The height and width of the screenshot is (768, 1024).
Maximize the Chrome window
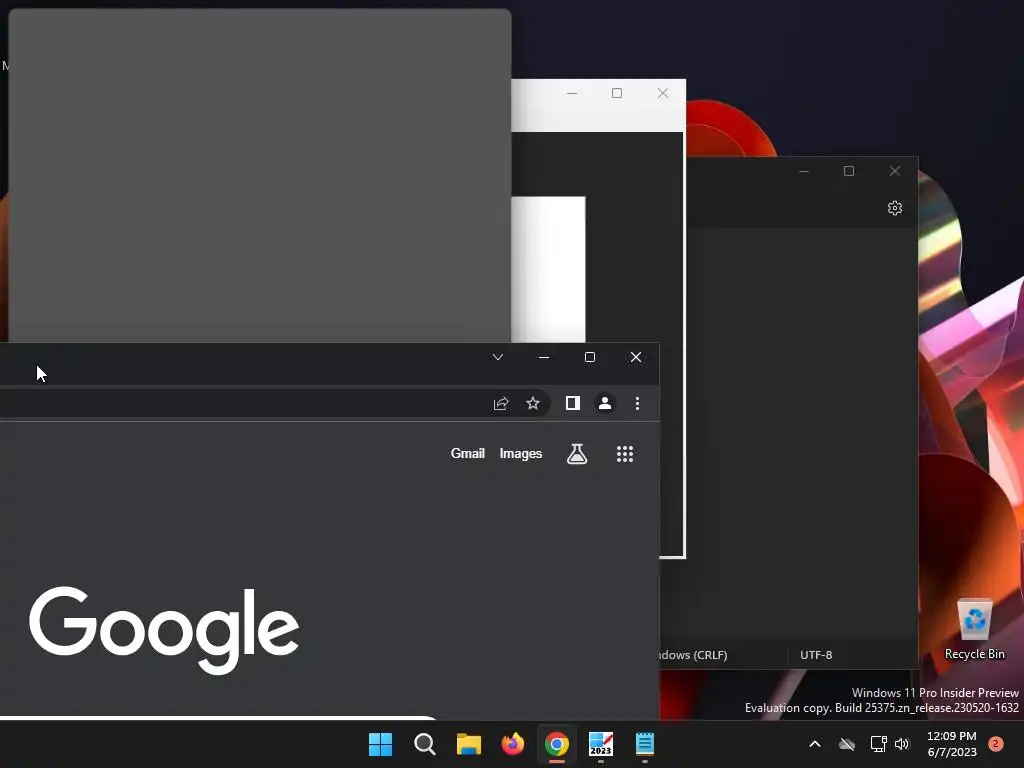point(590,357)
